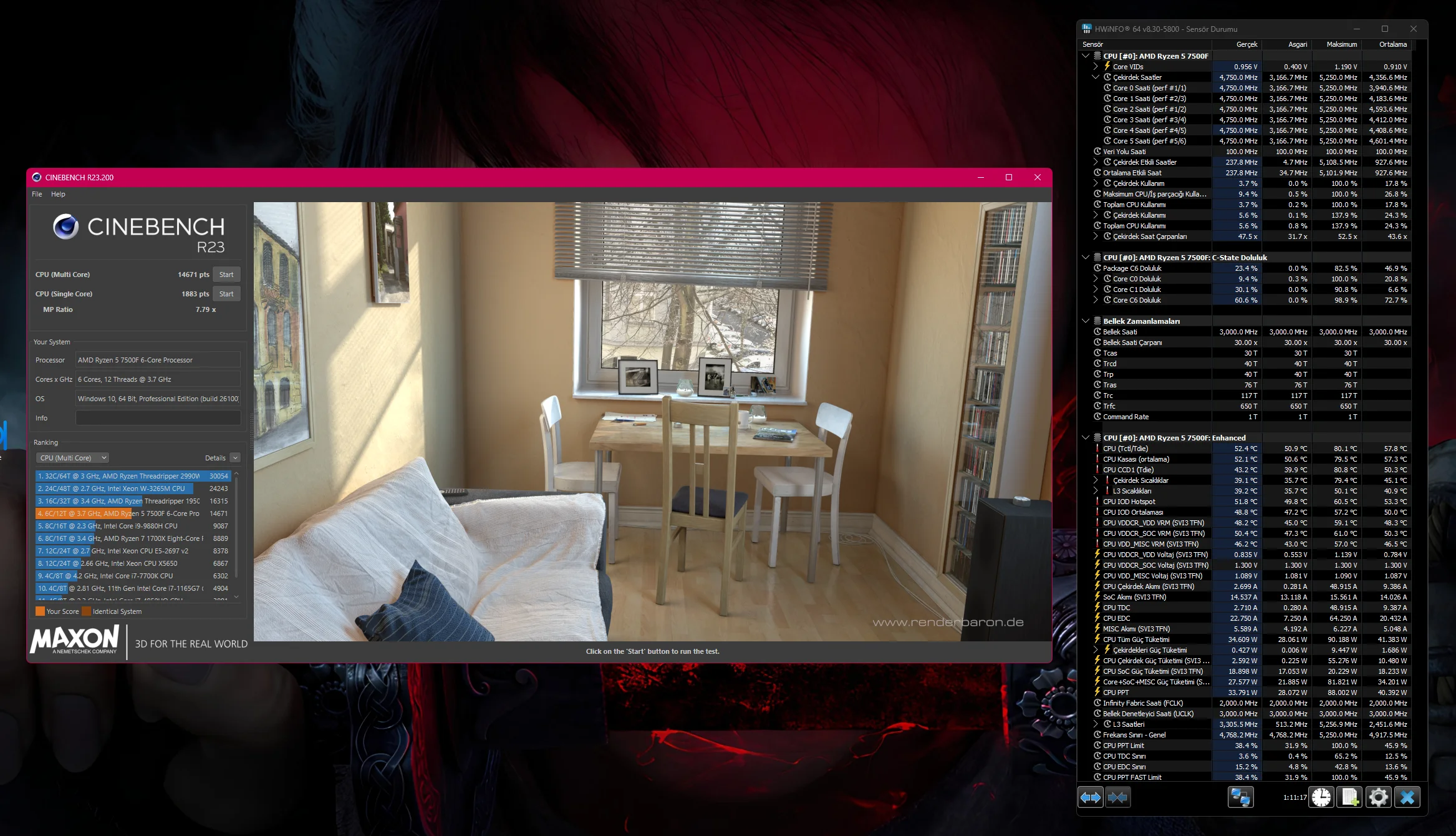Viewport: 1456px width, 836px height.
Task: Open HWiNFO sensor settings gear icon
Action: tap(1378, 797)
